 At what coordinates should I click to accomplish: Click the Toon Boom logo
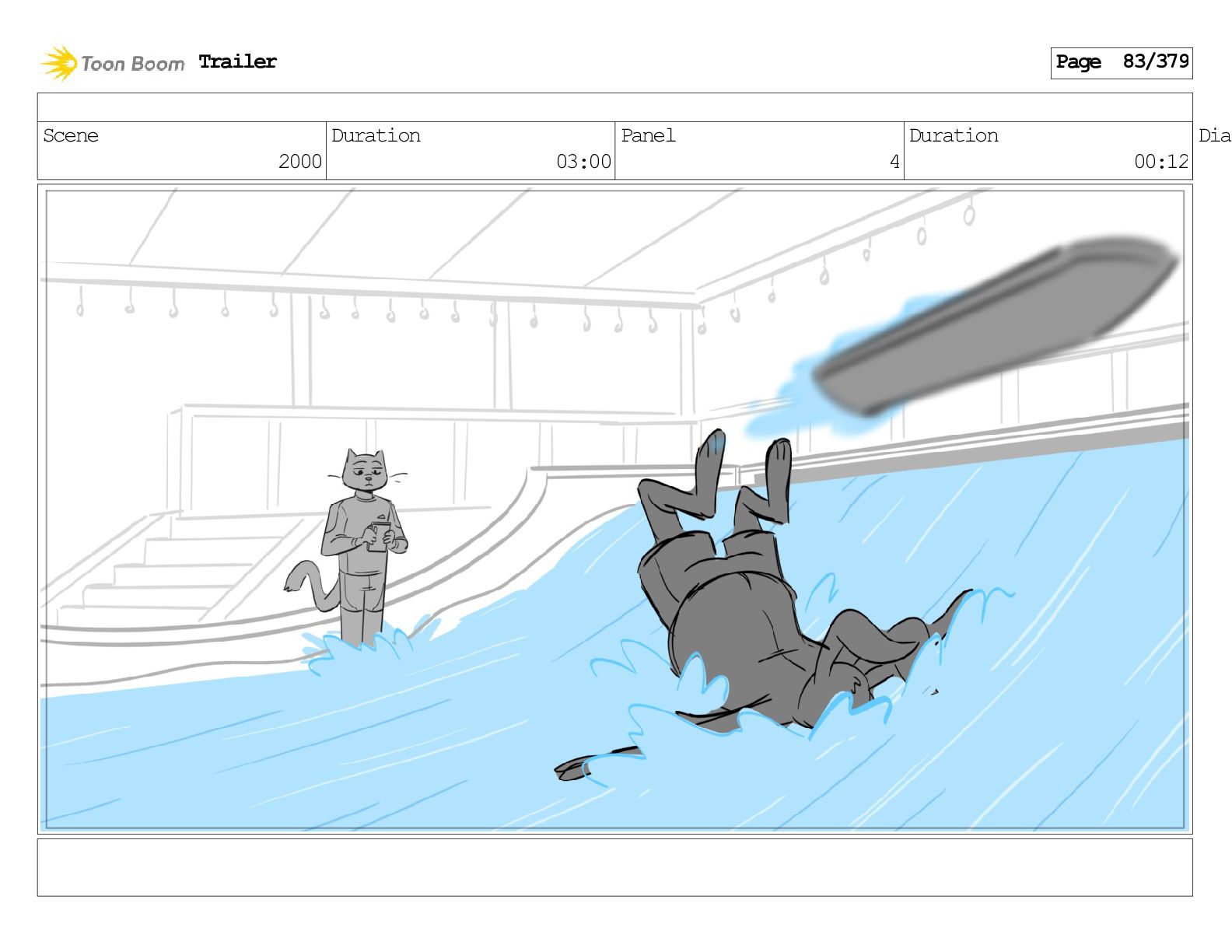pyautogui.click(x=113, y=63)
